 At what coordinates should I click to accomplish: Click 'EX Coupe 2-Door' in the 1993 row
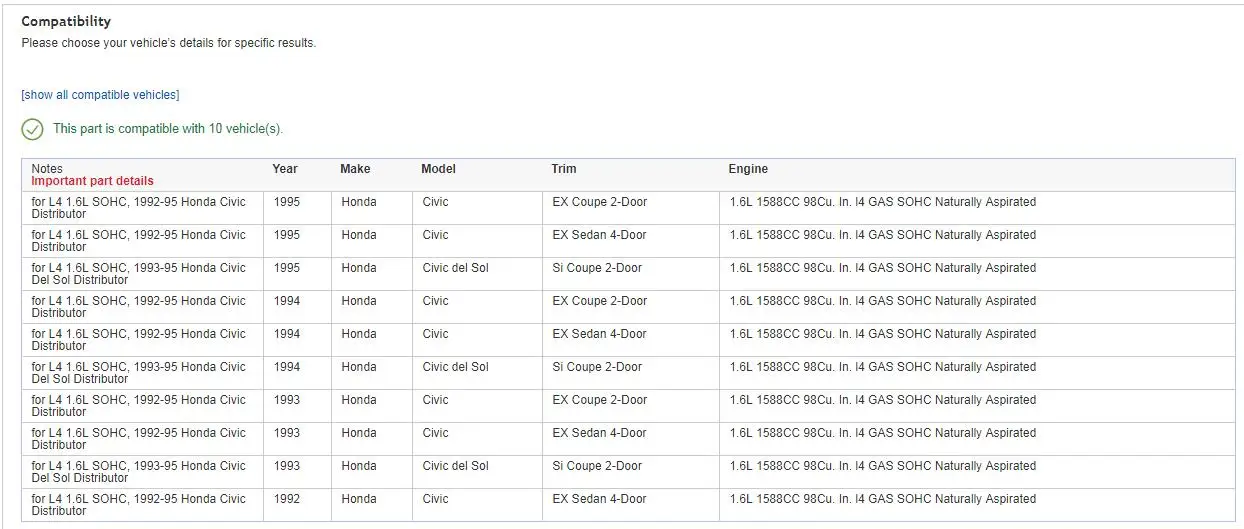point(600,400)
